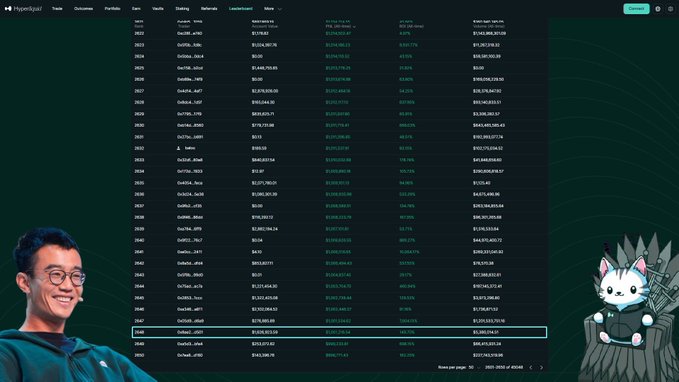679x382 pixels.
Task: Click rank number 2639
Action: pos(139,229)
